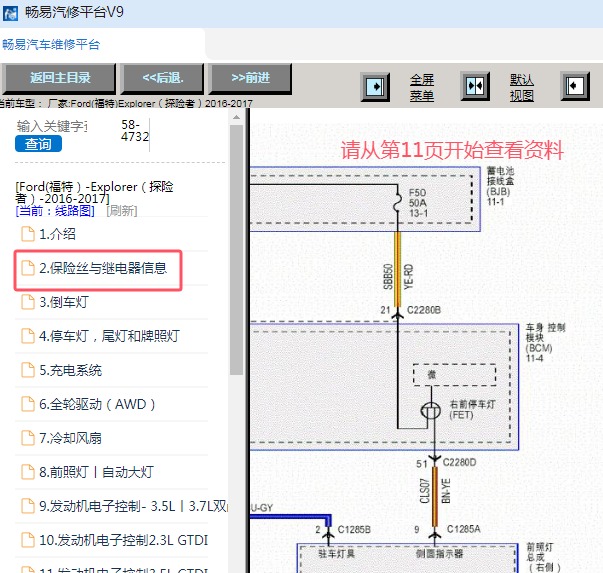Click the keyword input field containing 58-4732
This screenshot has height=573, width=603.
135,131
